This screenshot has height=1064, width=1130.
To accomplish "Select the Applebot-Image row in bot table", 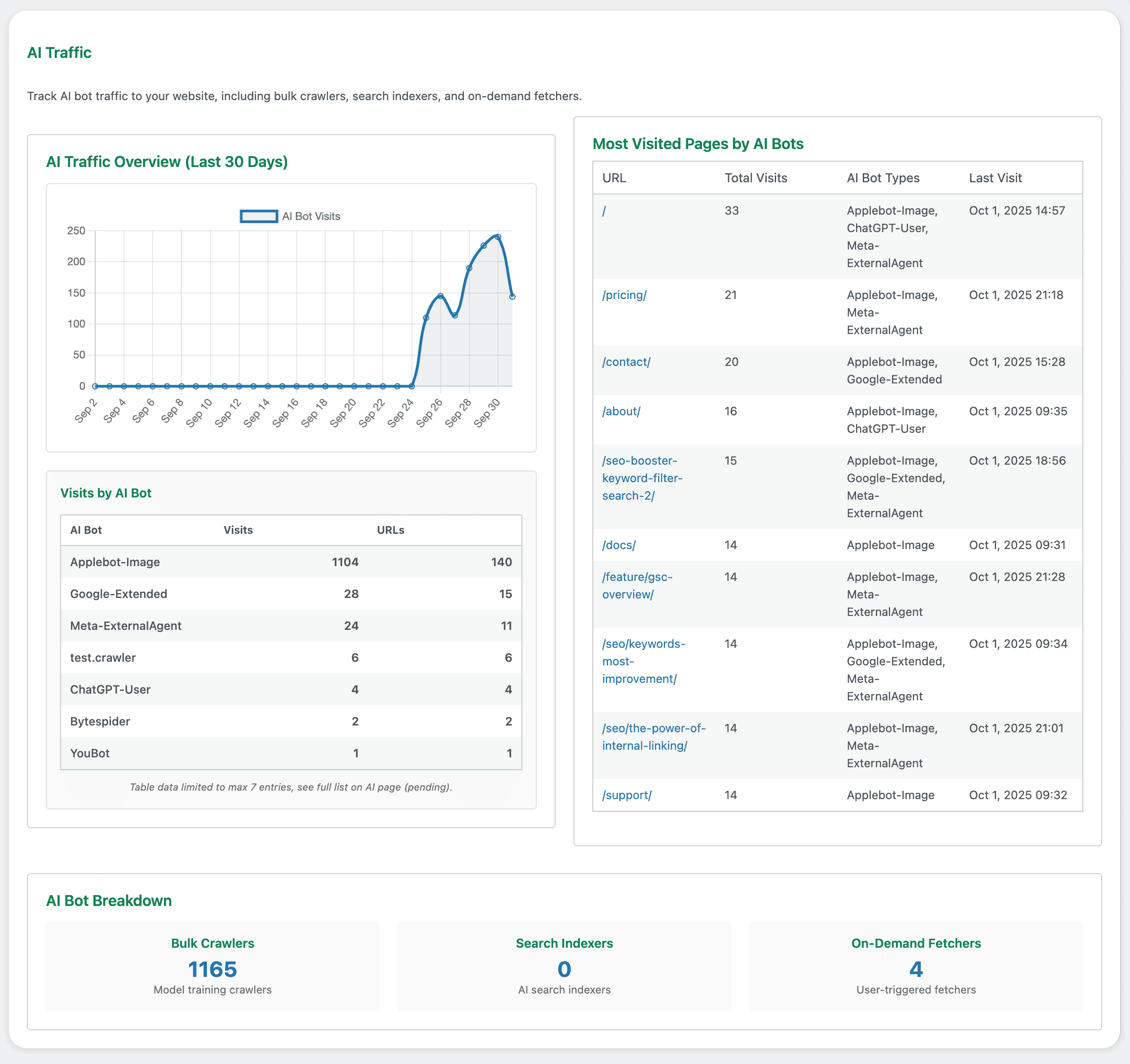I will click(x=115, y=562).
